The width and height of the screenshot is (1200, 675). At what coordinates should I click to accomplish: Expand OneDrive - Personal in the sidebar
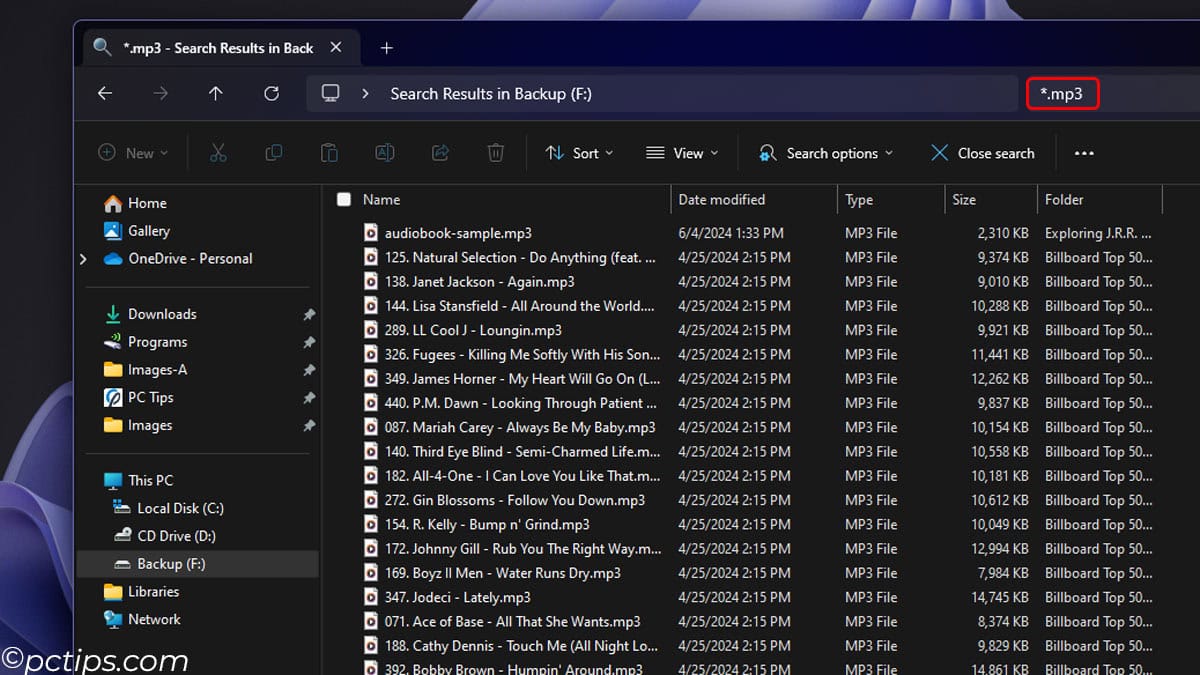click(x=83, y=258)
